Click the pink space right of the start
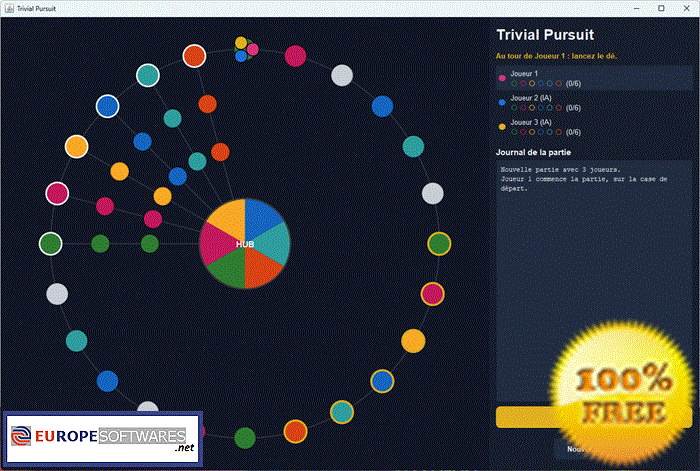 [296, 56]
